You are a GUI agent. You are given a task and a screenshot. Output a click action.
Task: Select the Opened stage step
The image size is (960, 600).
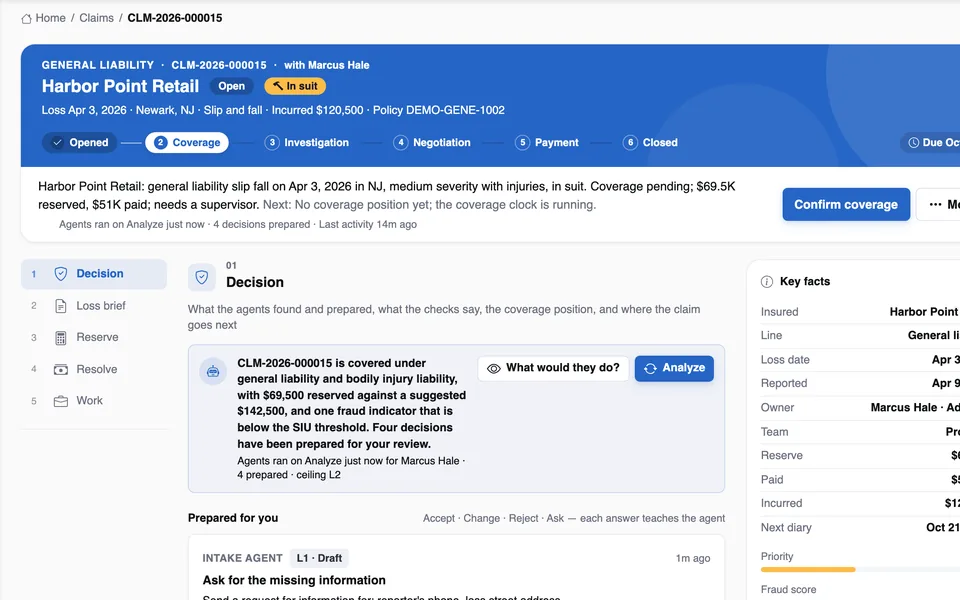pyautogui.click(x=80, y=143)
